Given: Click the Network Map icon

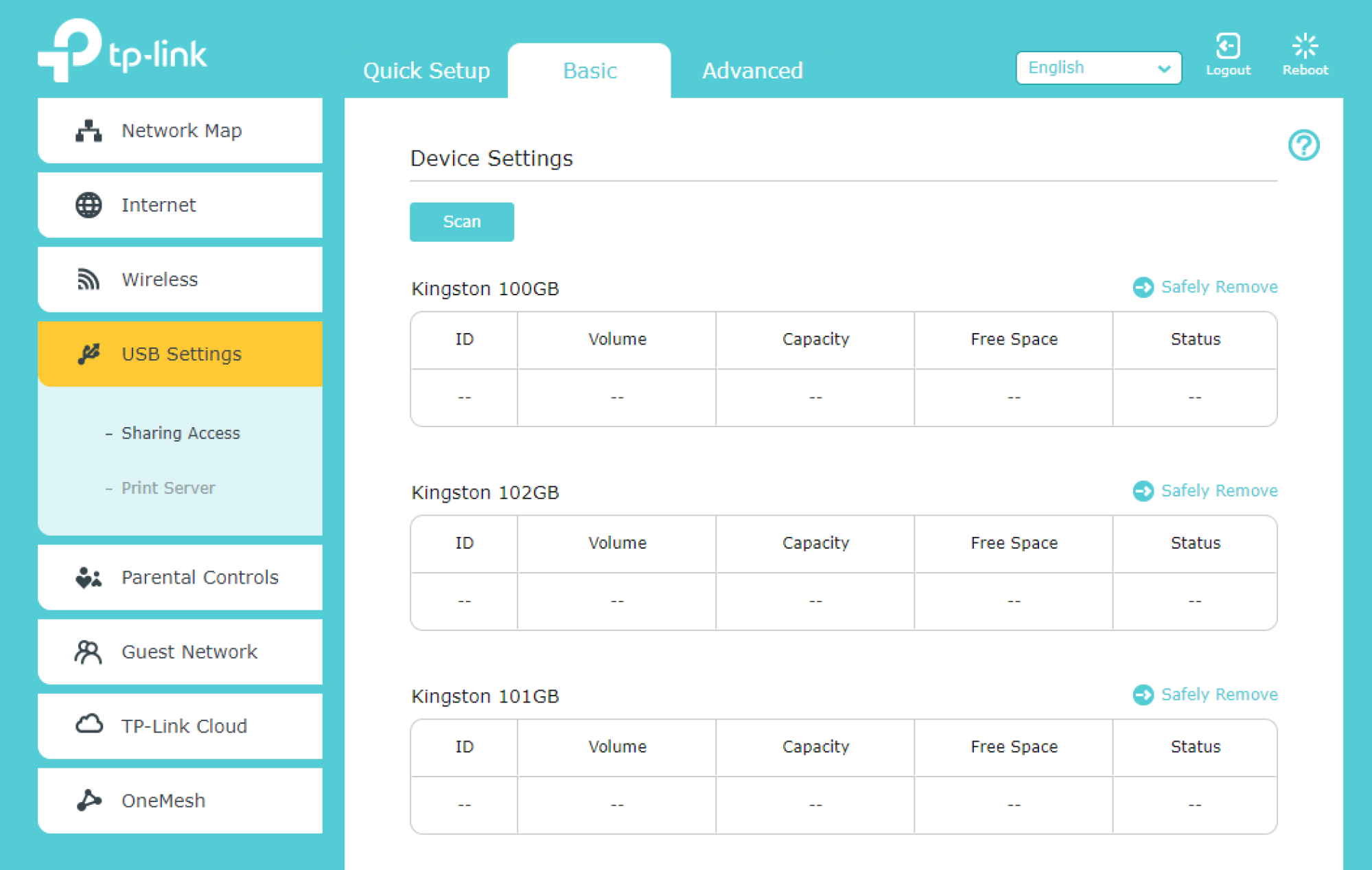Looking at the screenshot, I should point(89,130).
